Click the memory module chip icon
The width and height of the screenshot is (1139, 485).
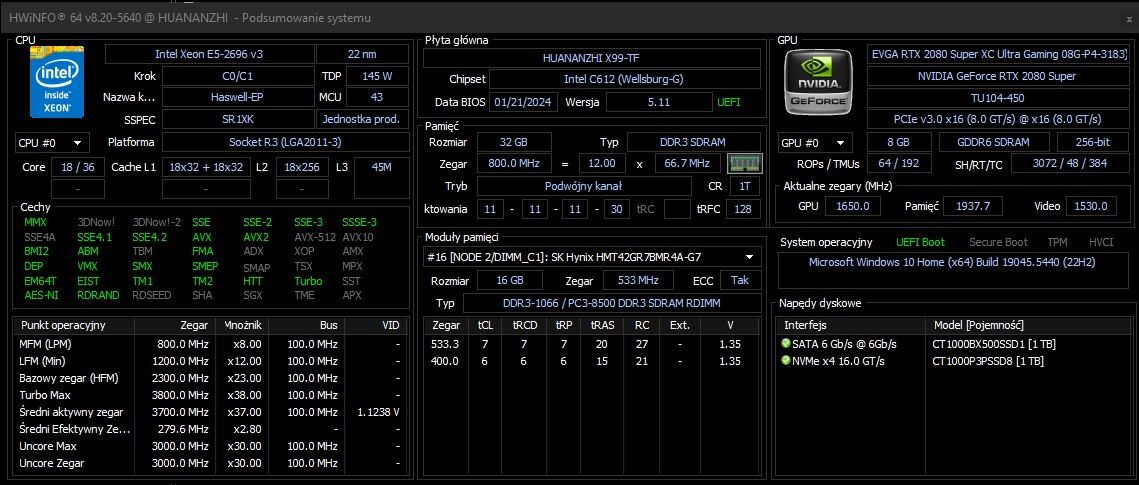745,163
